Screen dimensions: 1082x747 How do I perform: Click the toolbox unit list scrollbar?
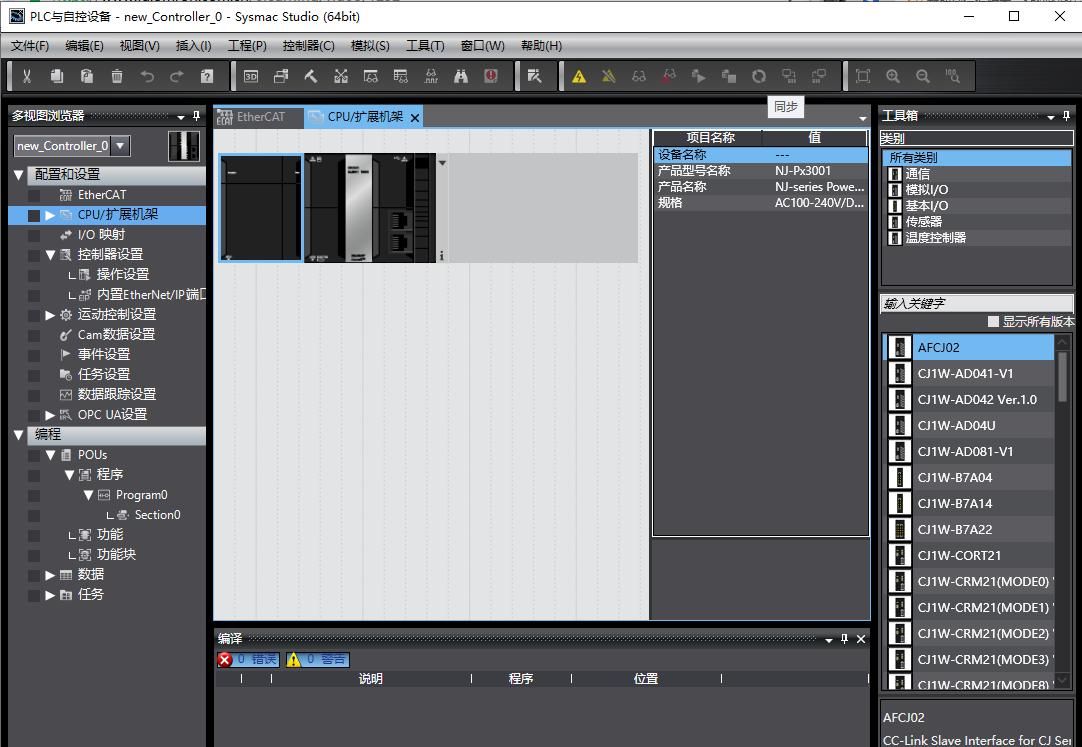pos(1062,378)
